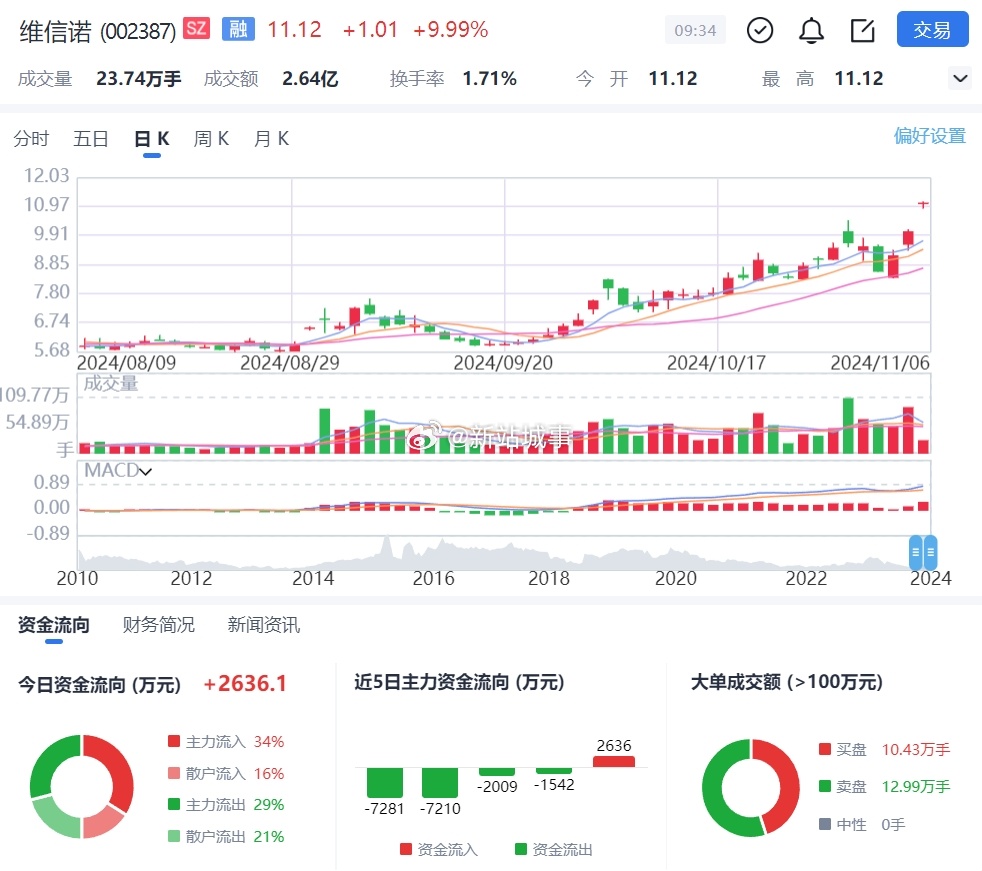Click the 12.99万手 sell volume value
Image resolution: width=982 pixels, height=871 pixels.
(x=916, y=786)
